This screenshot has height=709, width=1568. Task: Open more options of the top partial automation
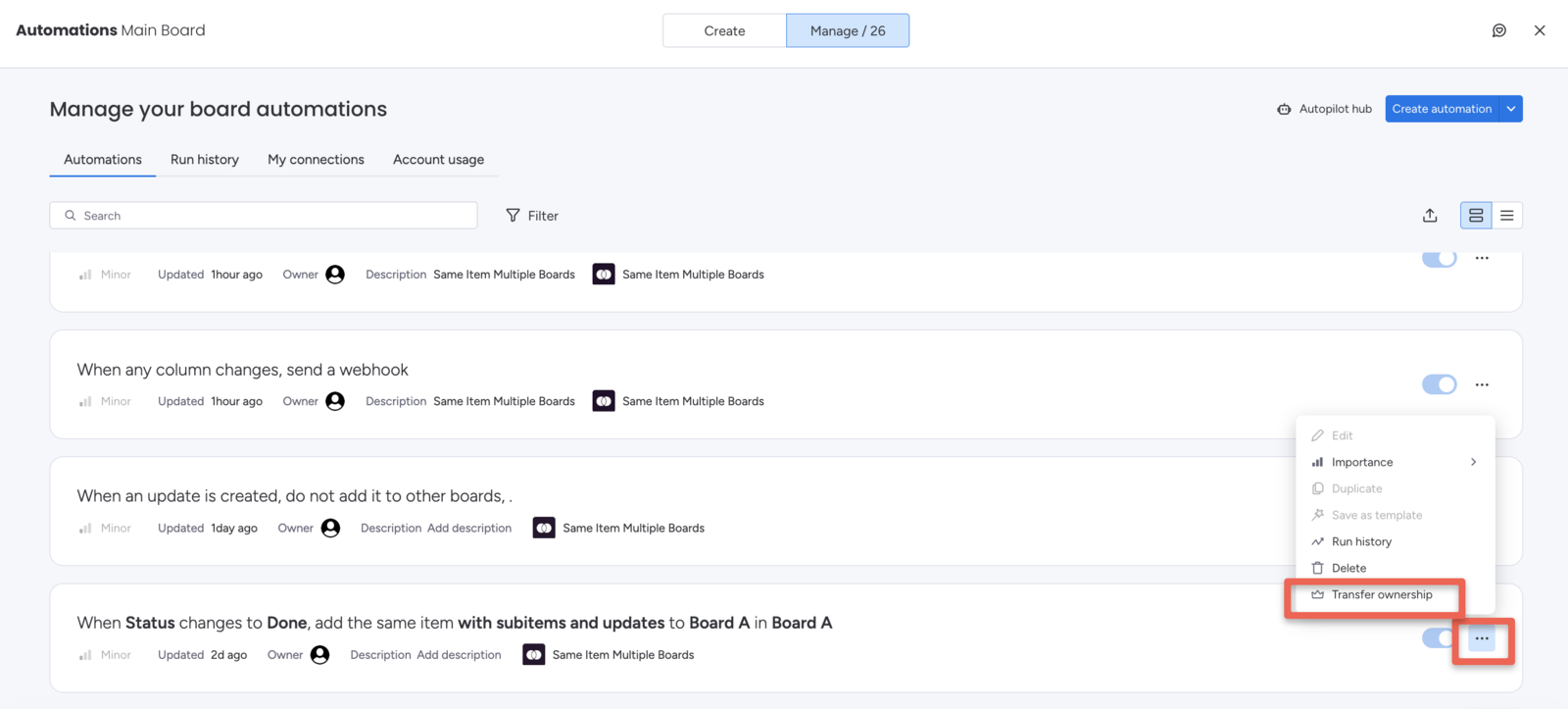click(1482, 258)
